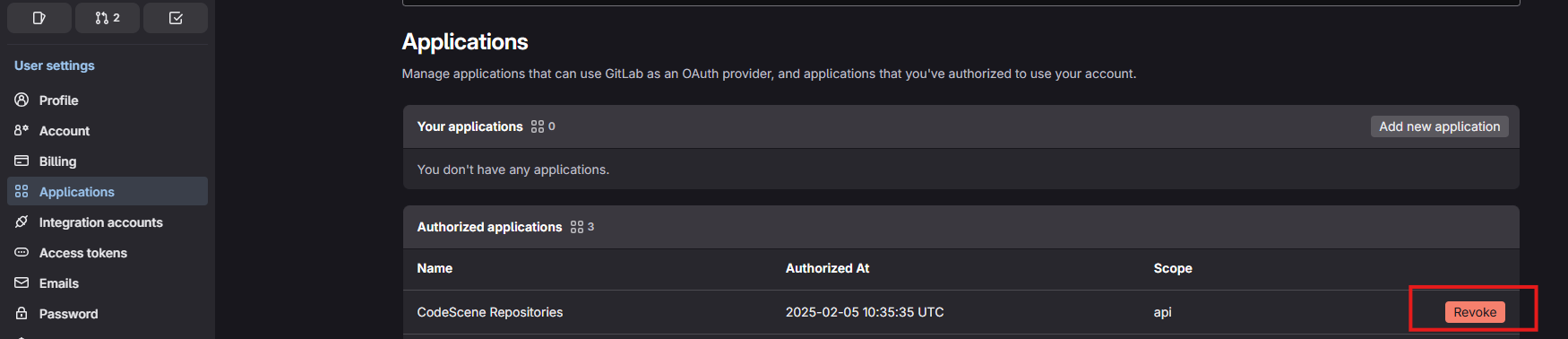Click the Profile person icon
This screenshot has width=1568, height=339.
[x=22, y=100]
